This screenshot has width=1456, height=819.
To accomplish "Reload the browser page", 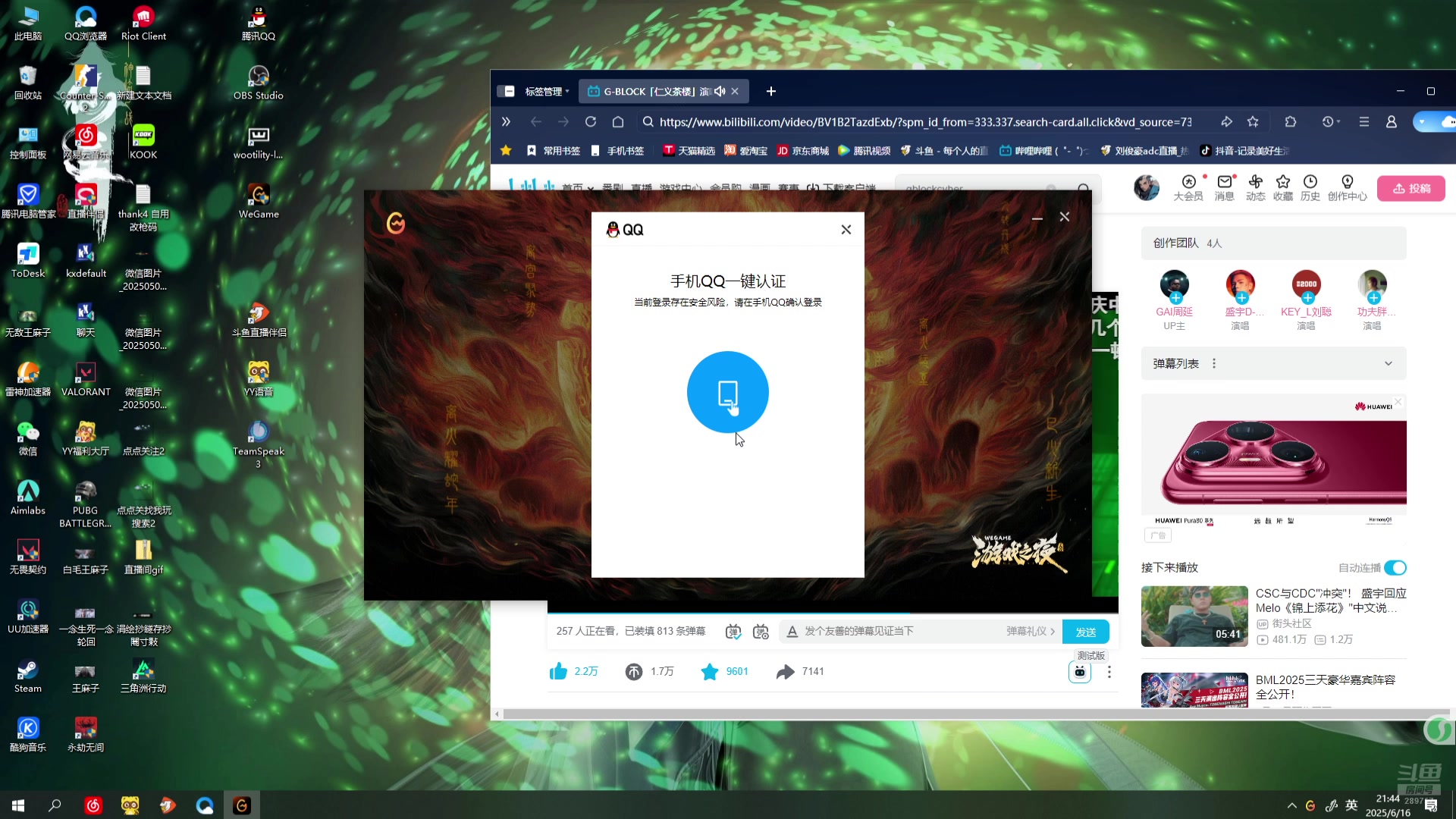I will 591,122.
